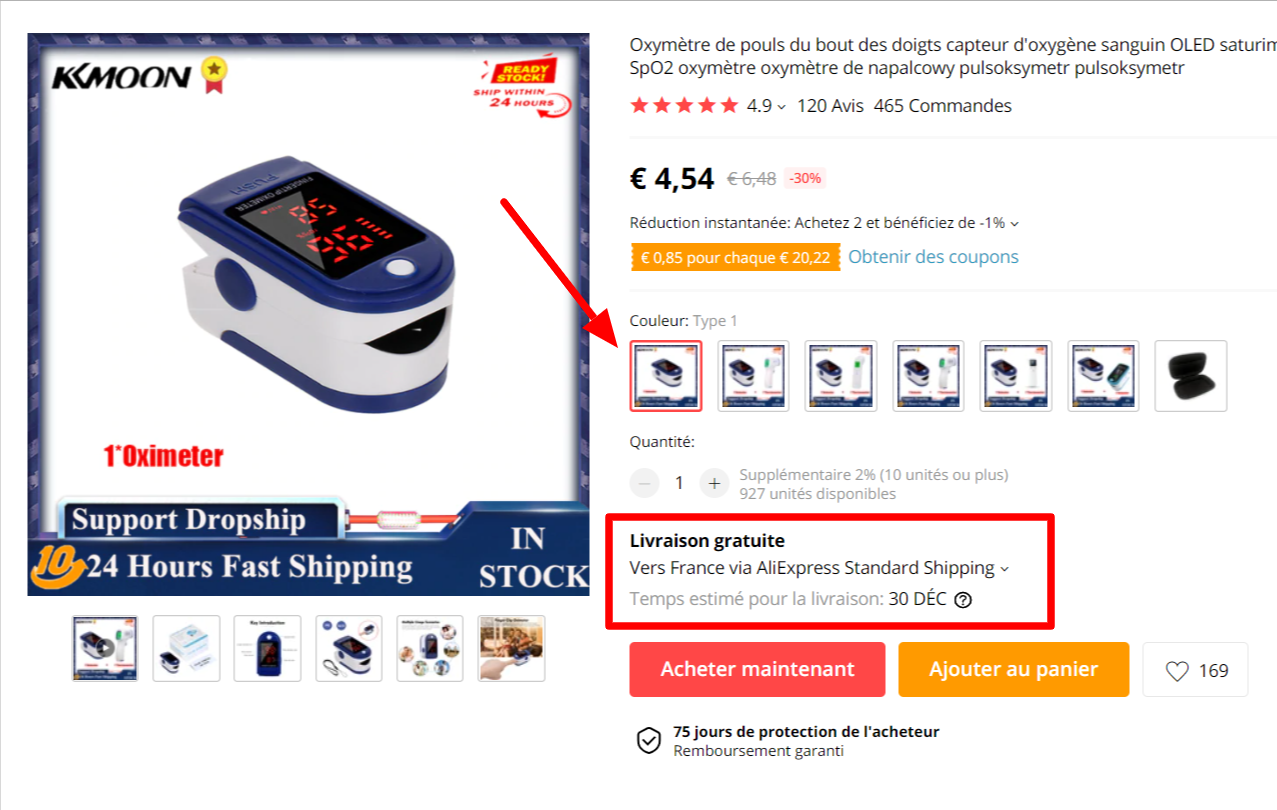The height and width of the screenshot is (810, 1277).
Task: Click the orange coupon badge for € 0,85
Action: click(735, 258)
